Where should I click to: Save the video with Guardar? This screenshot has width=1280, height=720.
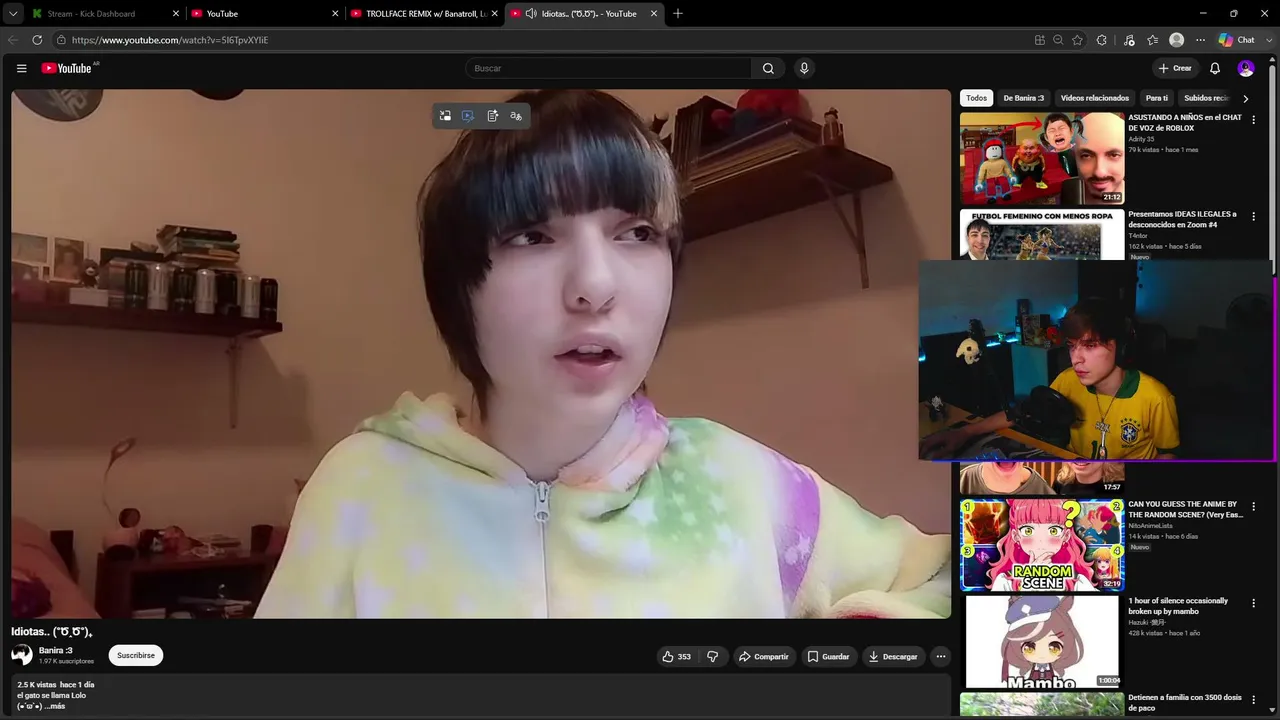(x=828, y=657)
